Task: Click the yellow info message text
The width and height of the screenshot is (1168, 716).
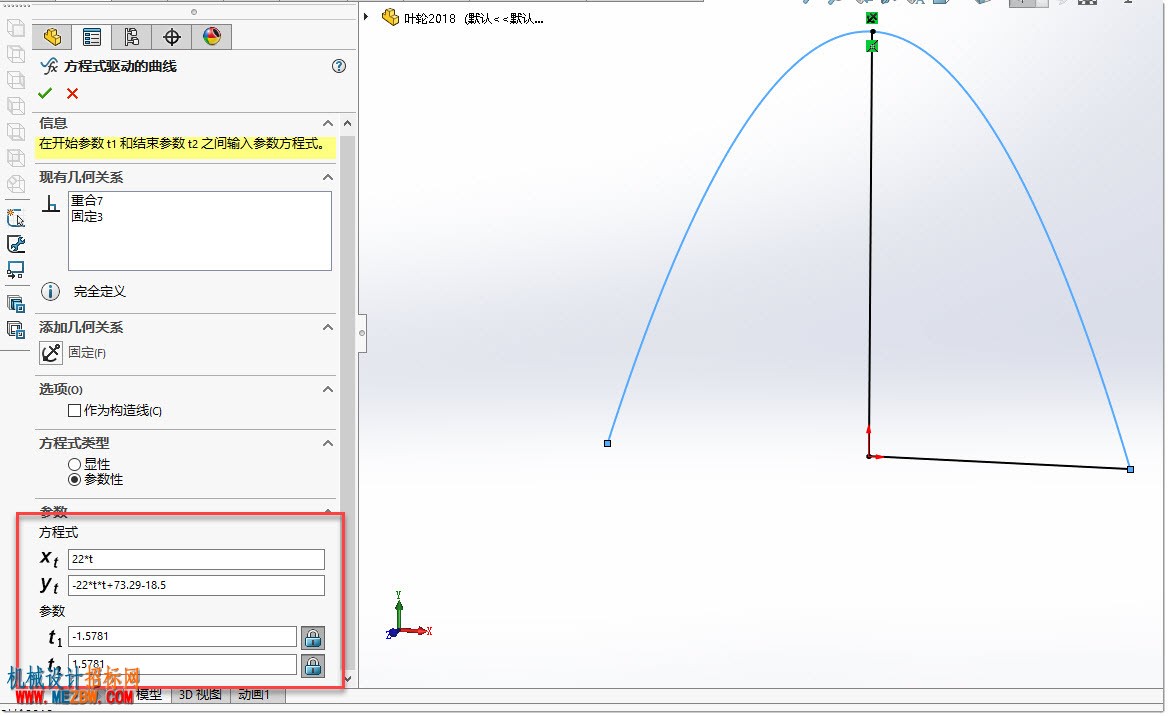Action: coord(182,143)
